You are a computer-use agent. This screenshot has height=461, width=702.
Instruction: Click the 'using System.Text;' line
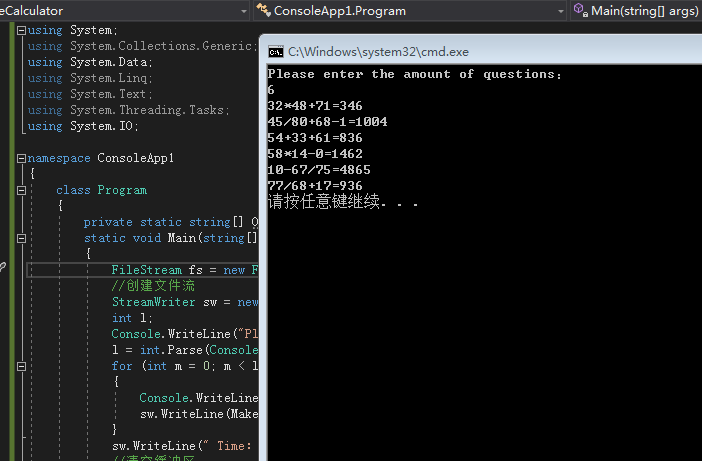[x=90, y=94]
